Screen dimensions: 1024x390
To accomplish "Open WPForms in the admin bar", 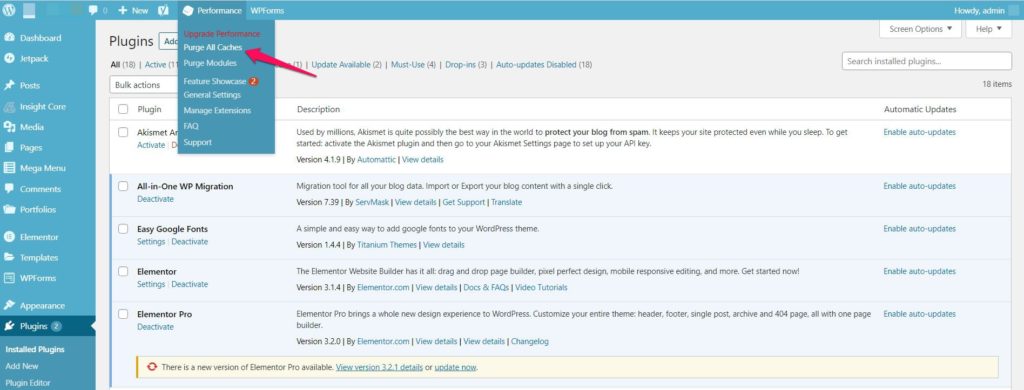I will tap(267, 10).
